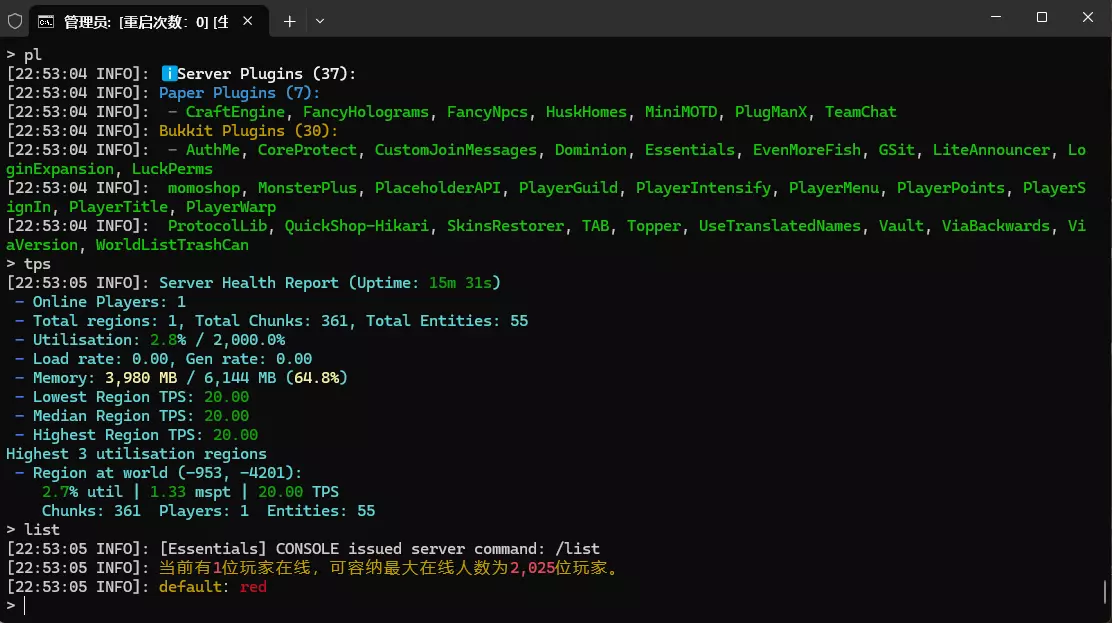Click the shield admin icon in title bar
1112x623 pixels.
pos(15,21)
